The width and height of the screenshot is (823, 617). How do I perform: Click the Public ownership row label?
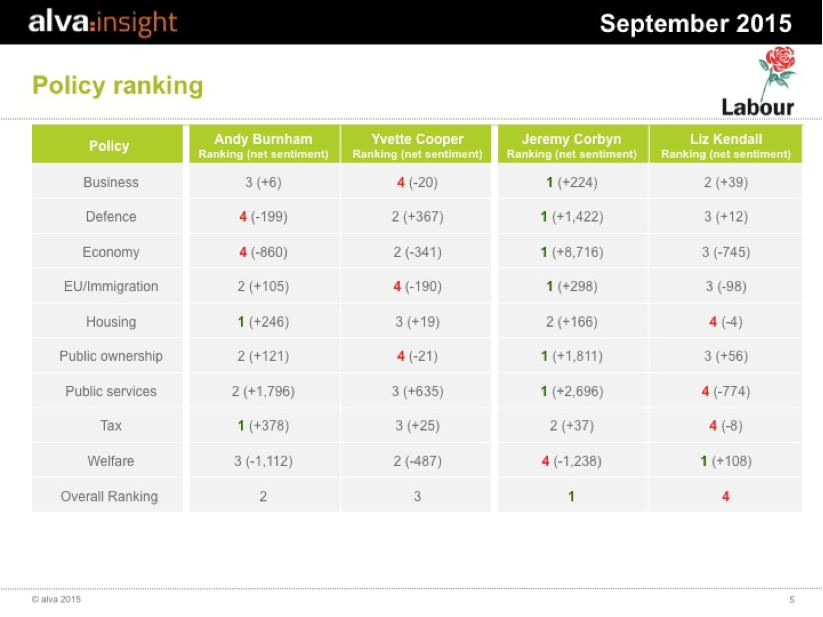click(111, 356)
